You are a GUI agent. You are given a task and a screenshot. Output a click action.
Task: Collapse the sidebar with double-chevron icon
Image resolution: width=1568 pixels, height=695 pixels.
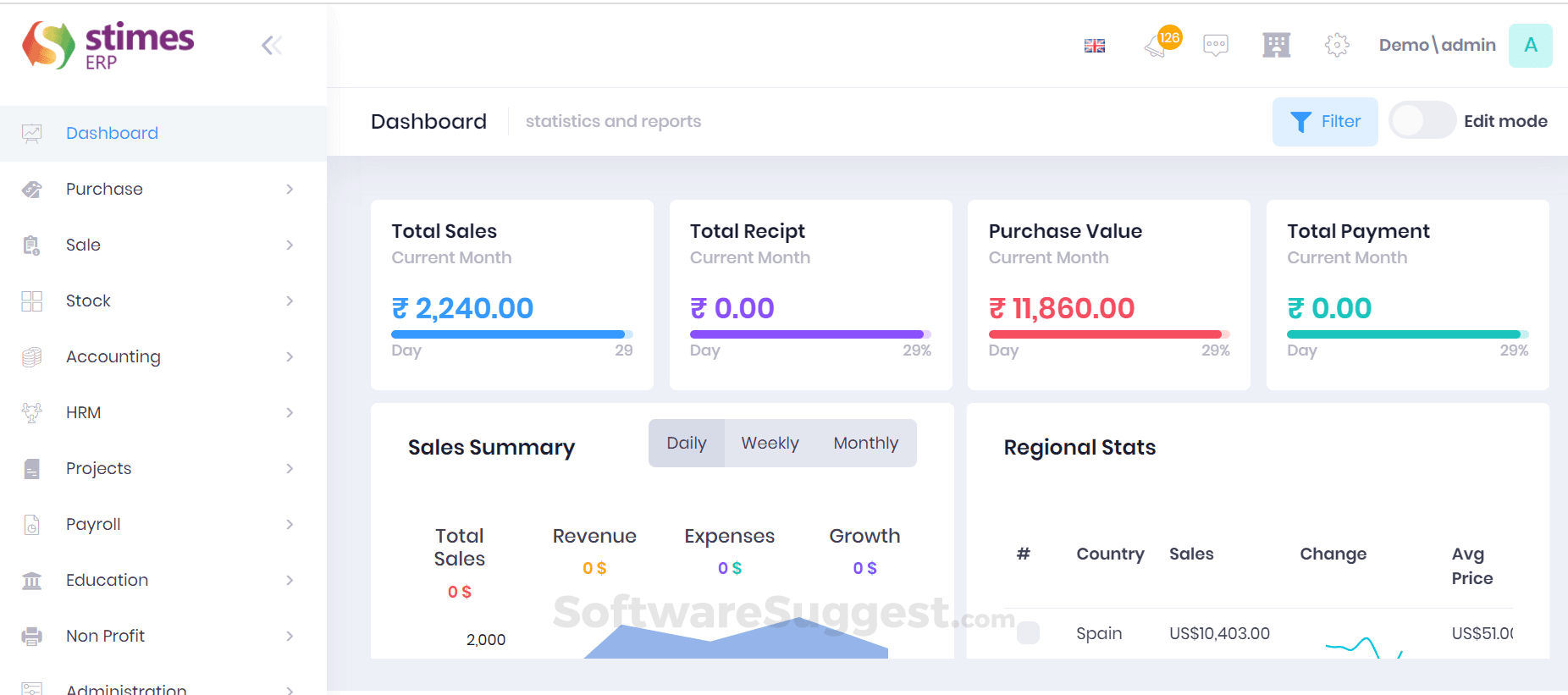tap(272, 46)
